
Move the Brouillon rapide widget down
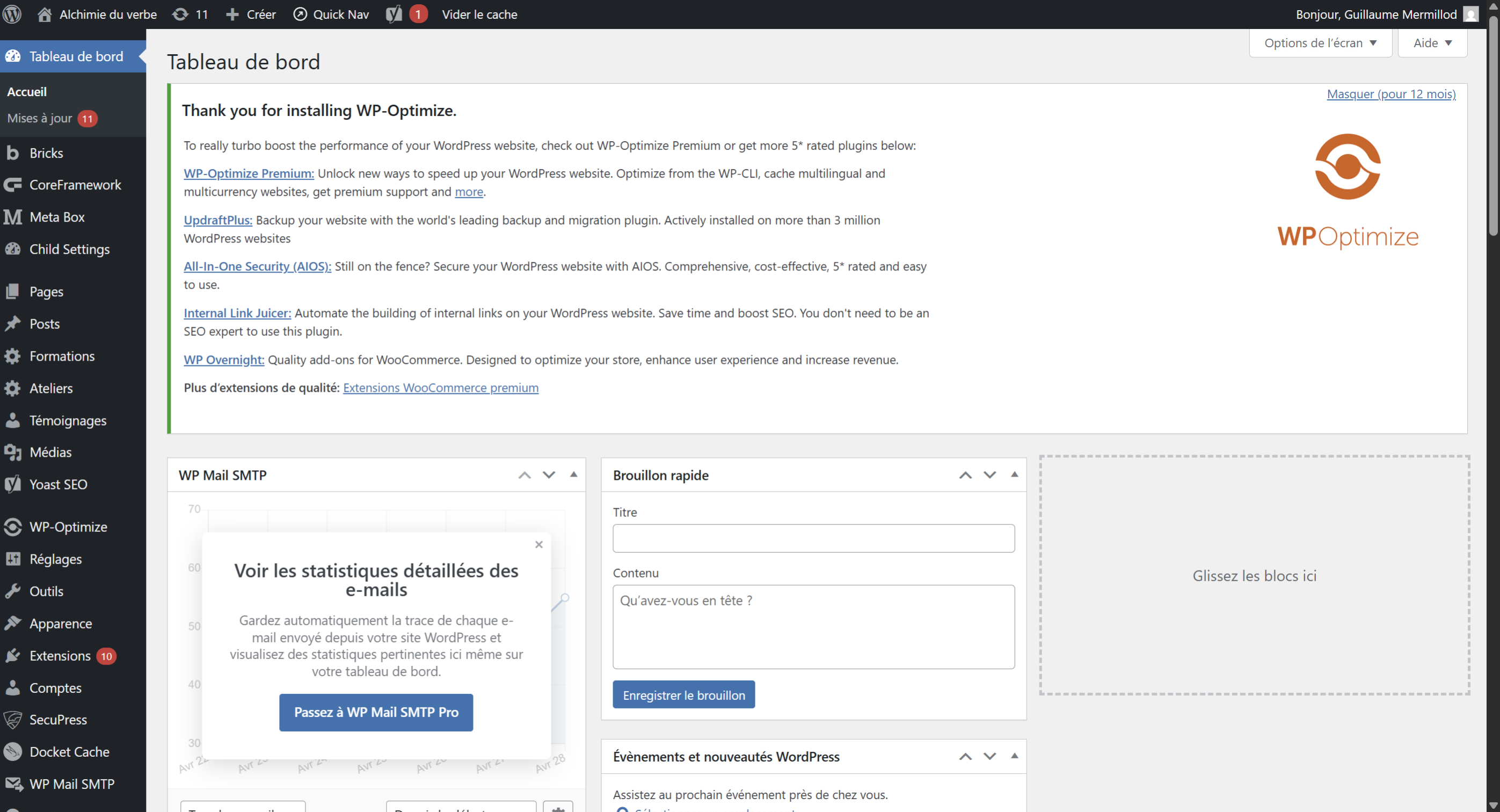[x=989, y=474]
